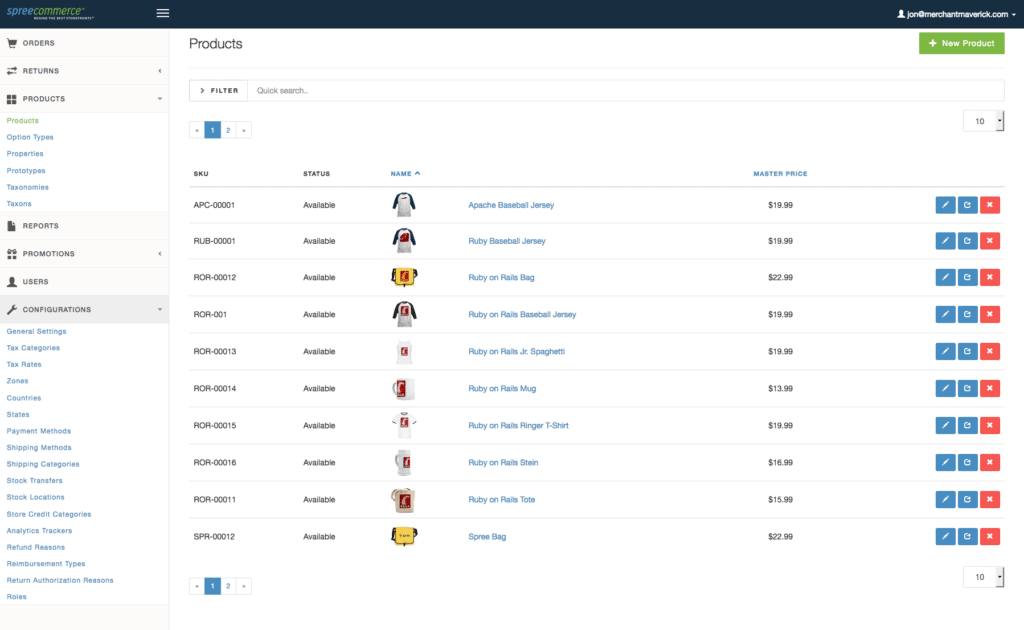The height and width of the screenshot is (630, 1024).
Task: Open Payment Methods configuration
Action: [x=39, y=431]
